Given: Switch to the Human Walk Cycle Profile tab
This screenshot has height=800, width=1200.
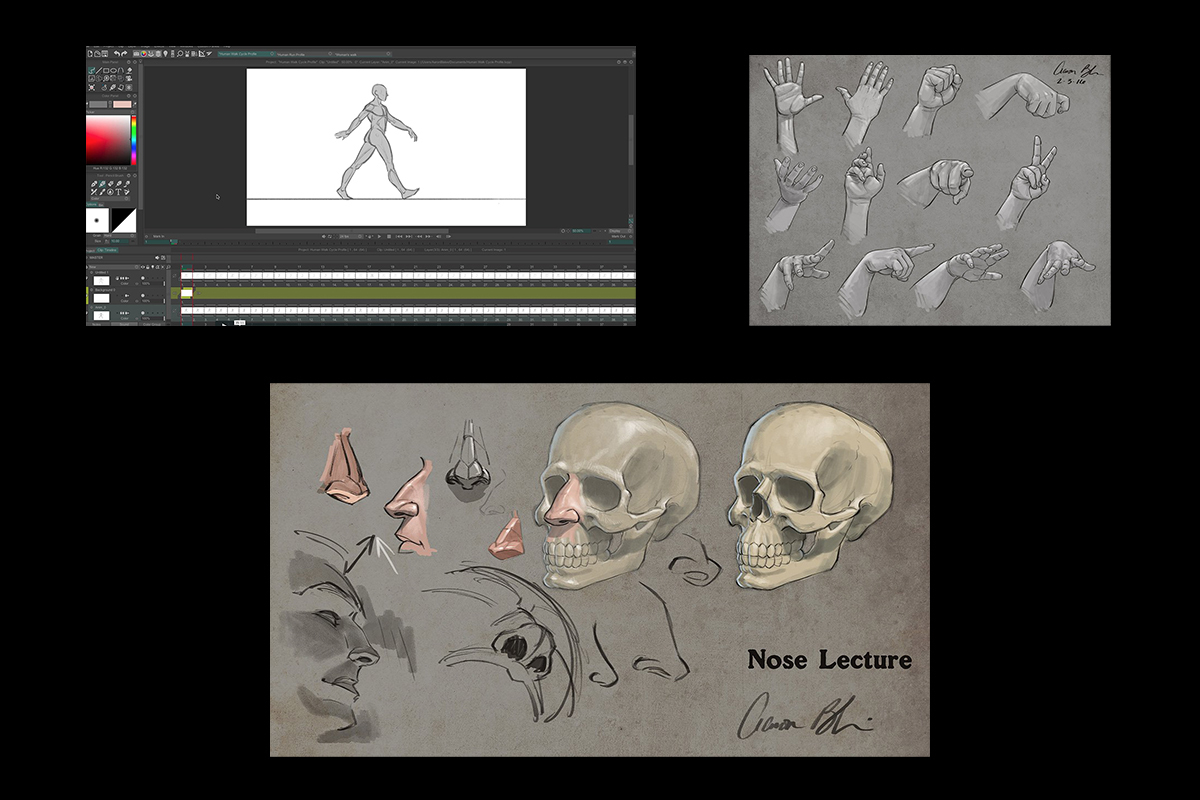Looking at the screenshot, I should pos(247,54).
